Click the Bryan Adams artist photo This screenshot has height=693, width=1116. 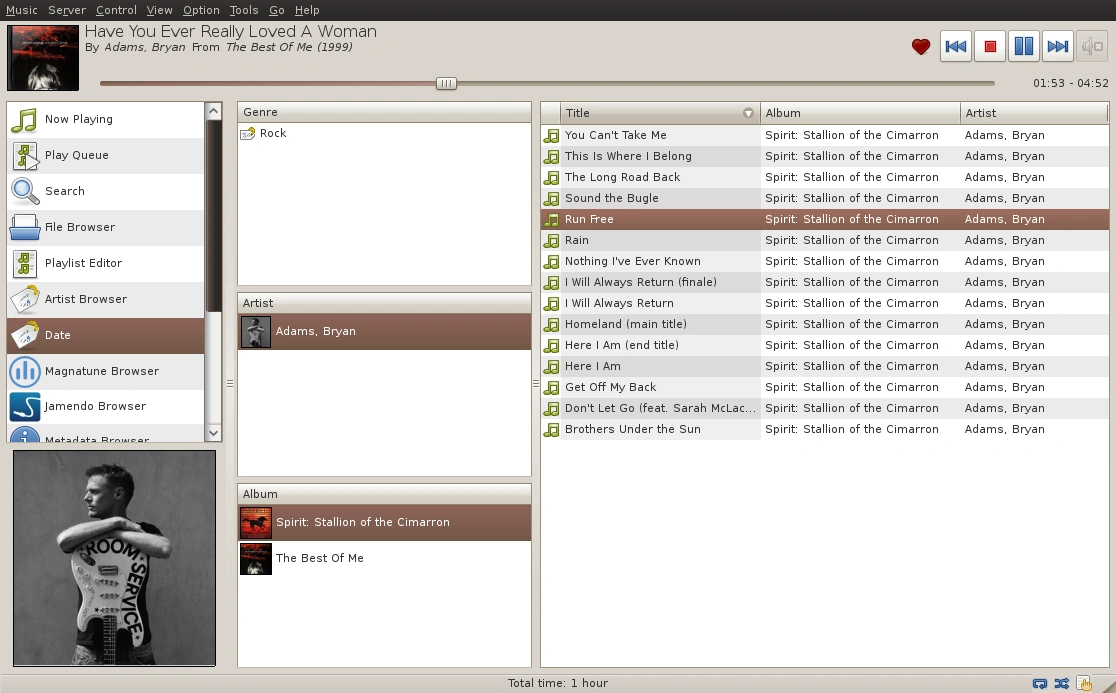[114, 558]
